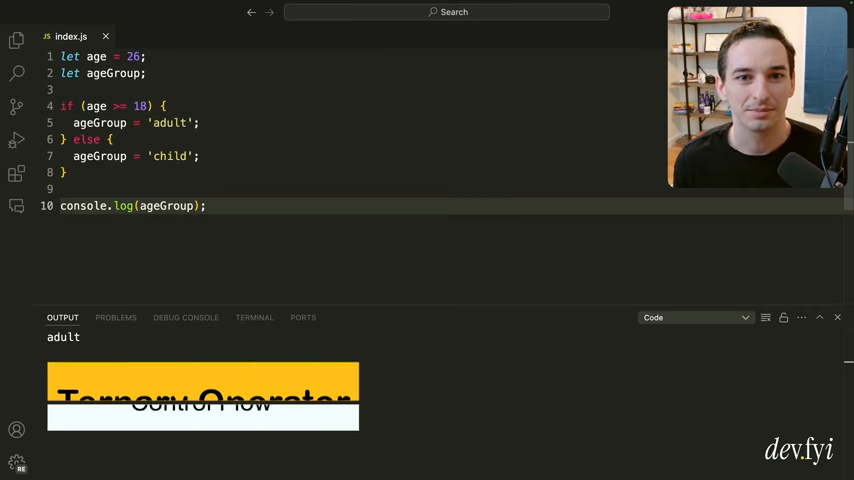Open the Manage gear icon
This screenshot has width=854, height=480.
(17, 463)
